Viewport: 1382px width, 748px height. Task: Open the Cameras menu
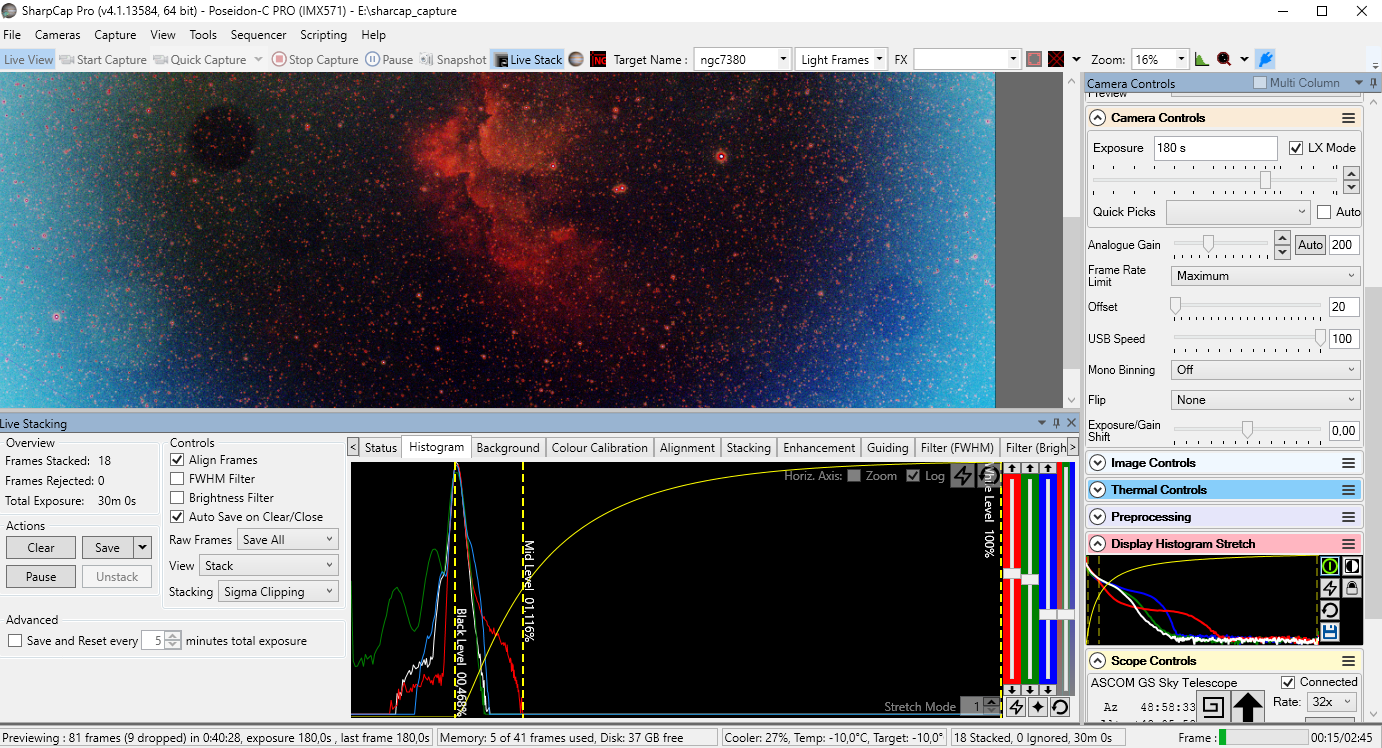[x=58, y=35]
